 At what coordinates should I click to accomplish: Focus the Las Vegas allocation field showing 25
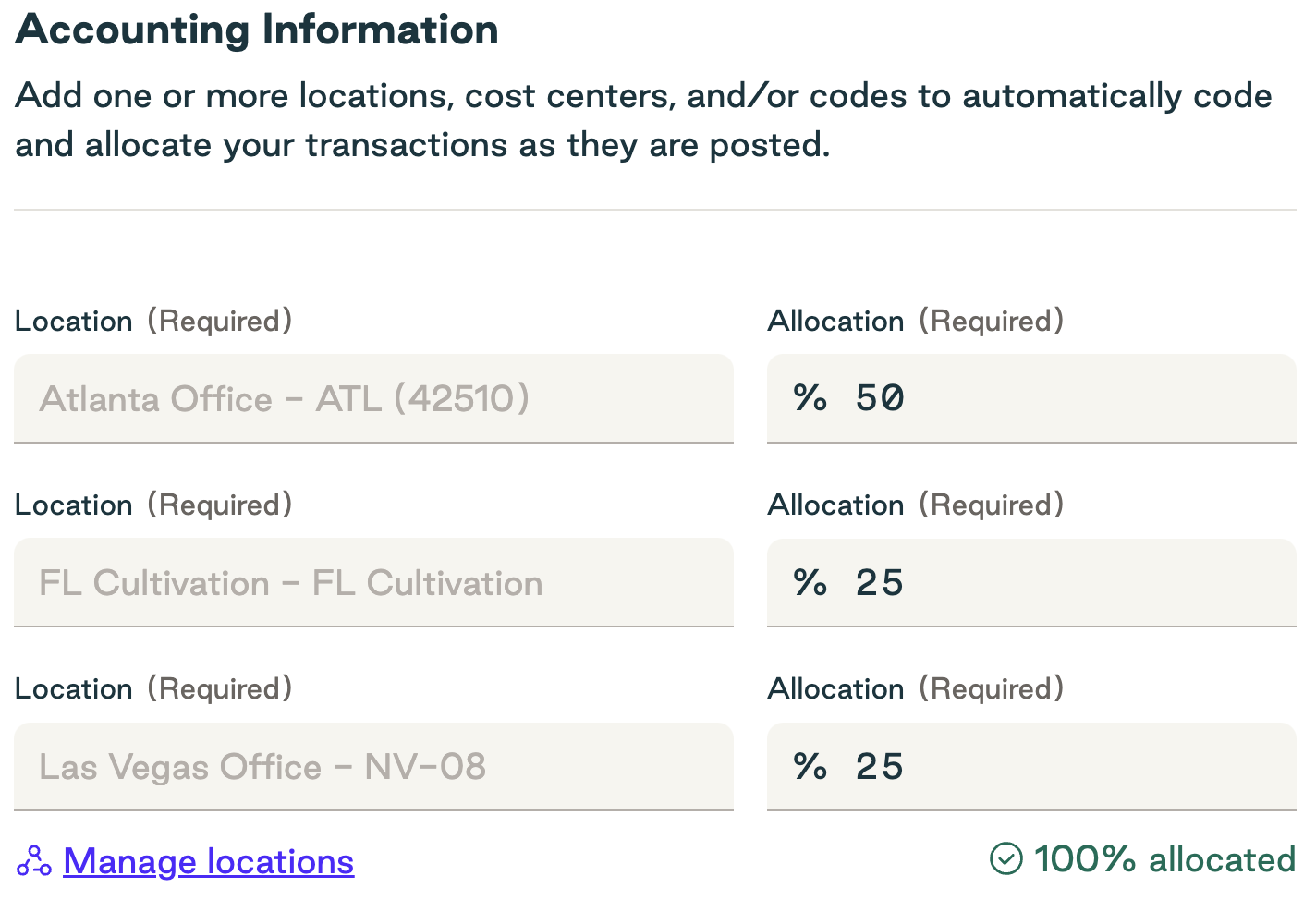pos(1031,767)
